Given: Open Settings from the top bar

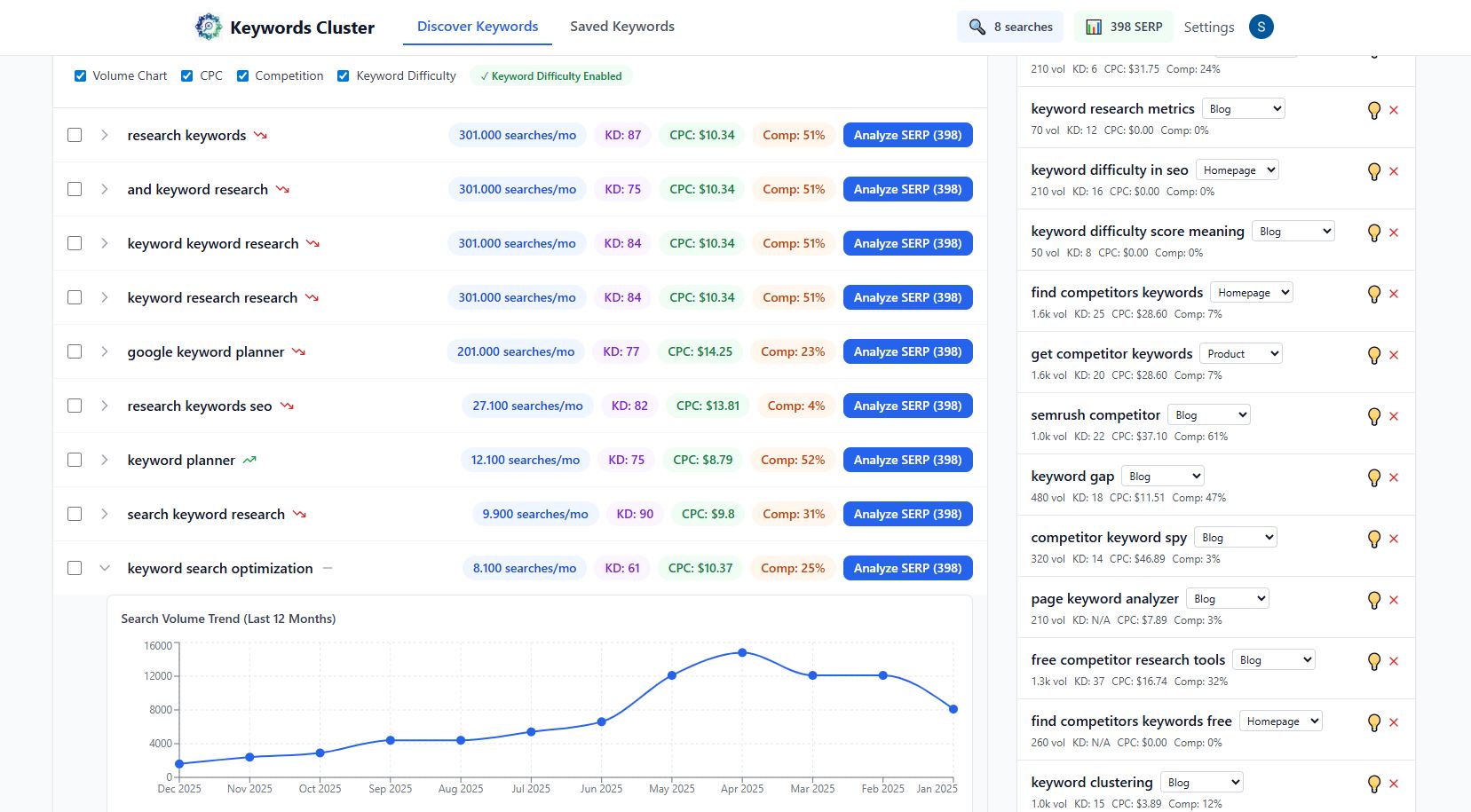Looking at the screenshot, I should click(x=1209, y=27).
